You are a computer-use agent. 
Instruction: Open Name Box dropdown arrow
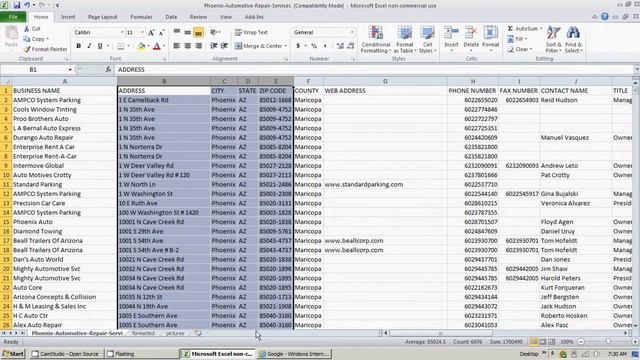(x=70, y=70)
